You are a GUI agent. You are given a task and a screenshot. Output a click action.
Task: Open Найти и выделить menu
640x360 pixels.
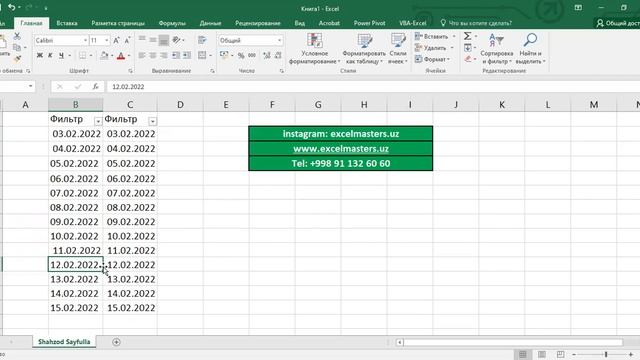click(530, 49)
